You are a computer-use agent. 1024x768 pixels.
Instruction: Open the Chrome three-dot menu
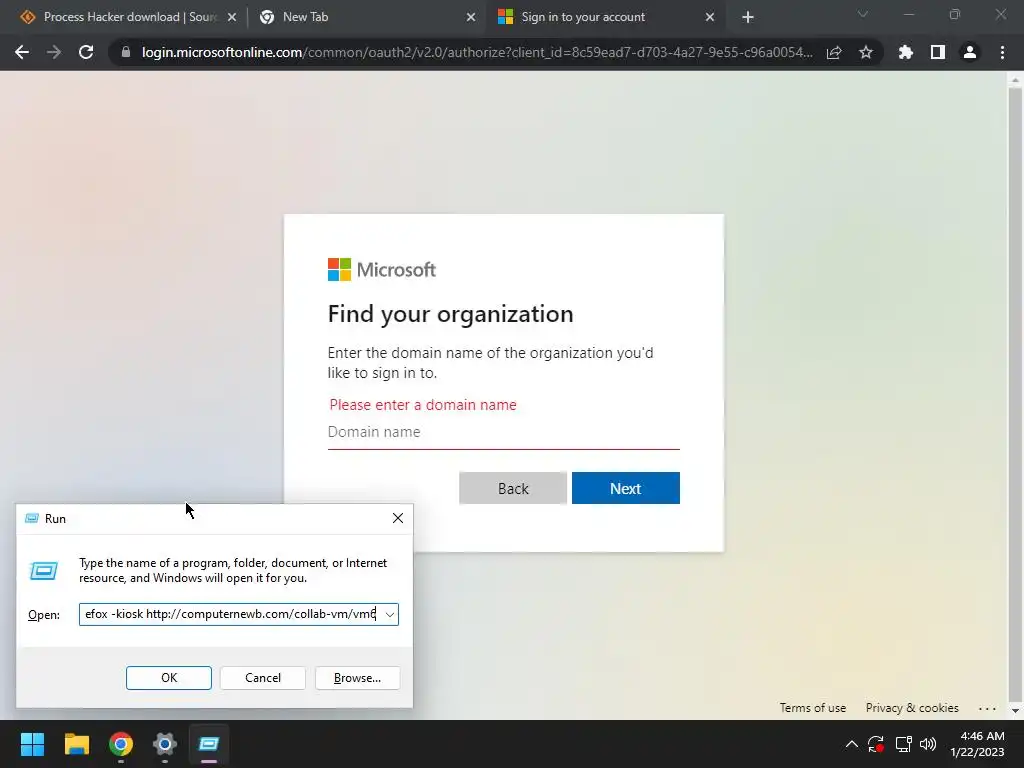tap(1002, 52)
